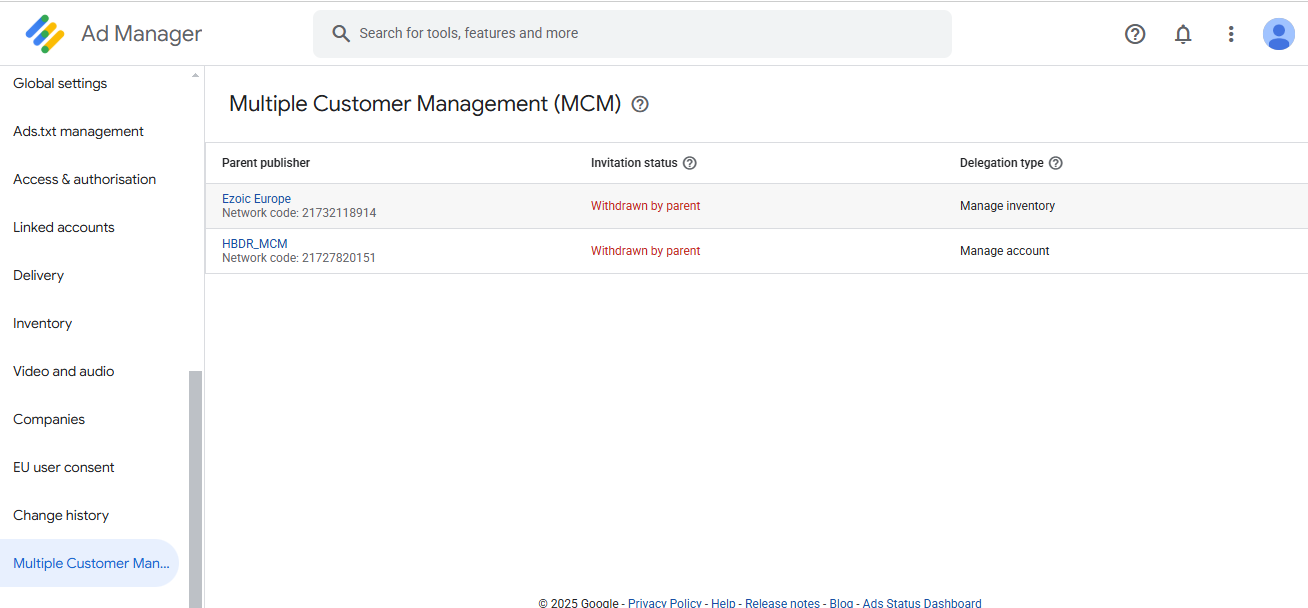Viewport: 1308px width, 608px height.
Task: Click Withdrawn by parent status for HBDR_MCM
Action: point(645,251)
